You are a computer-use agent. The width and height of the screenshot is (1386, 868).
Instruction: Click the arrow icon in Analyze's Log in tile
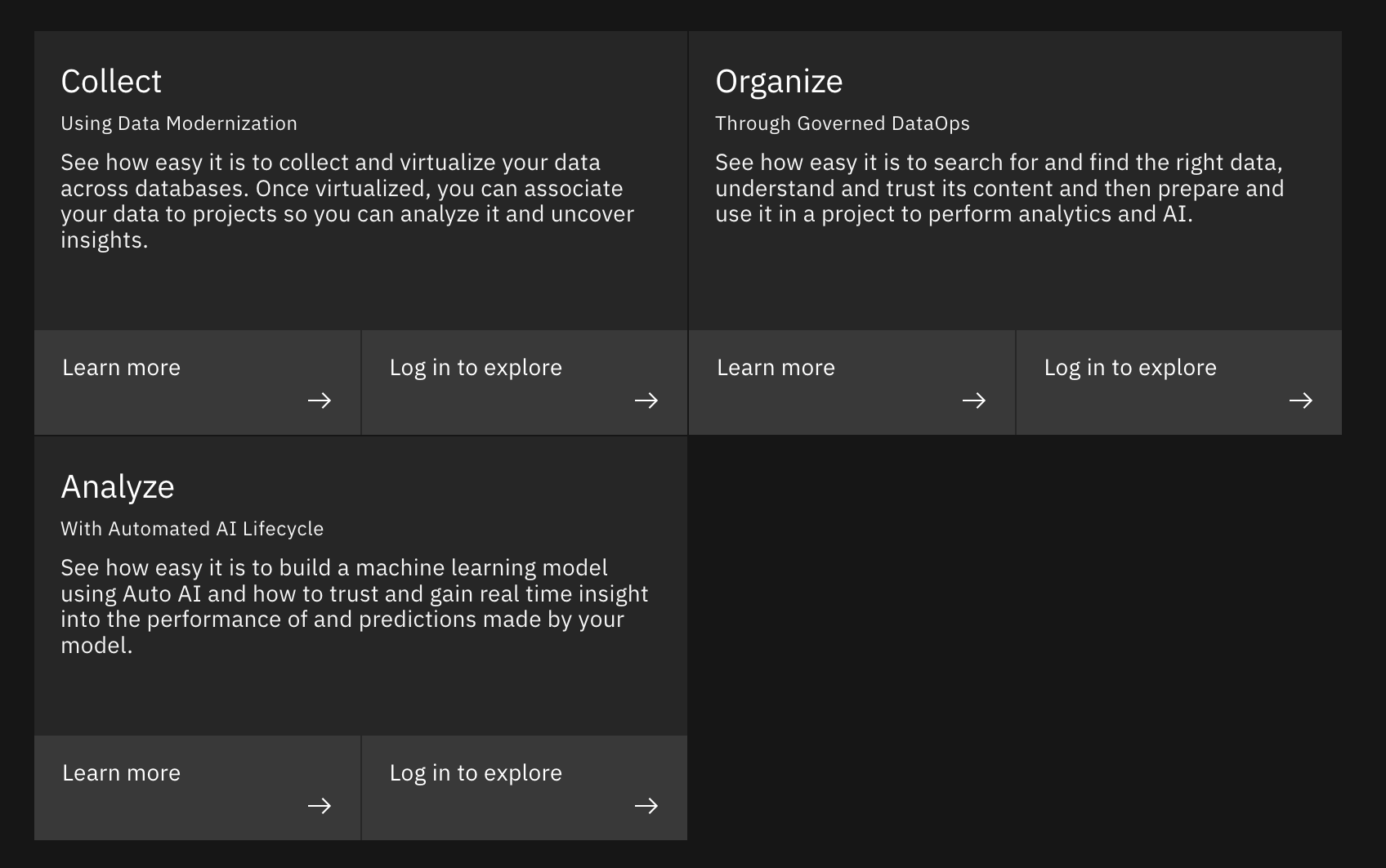click(x=646, y=806)
